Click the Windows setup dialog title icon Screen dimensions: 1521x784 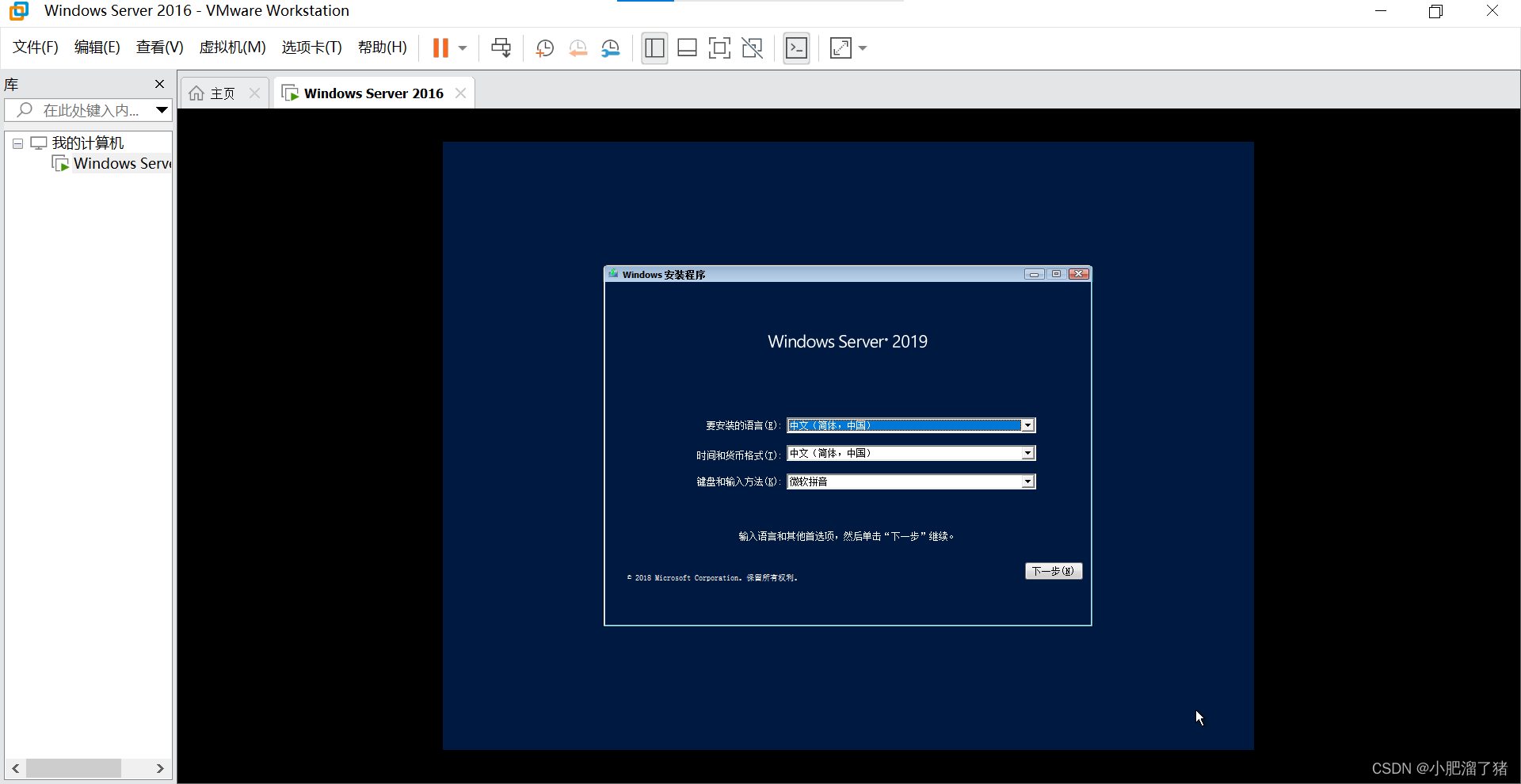coord(613,274)
